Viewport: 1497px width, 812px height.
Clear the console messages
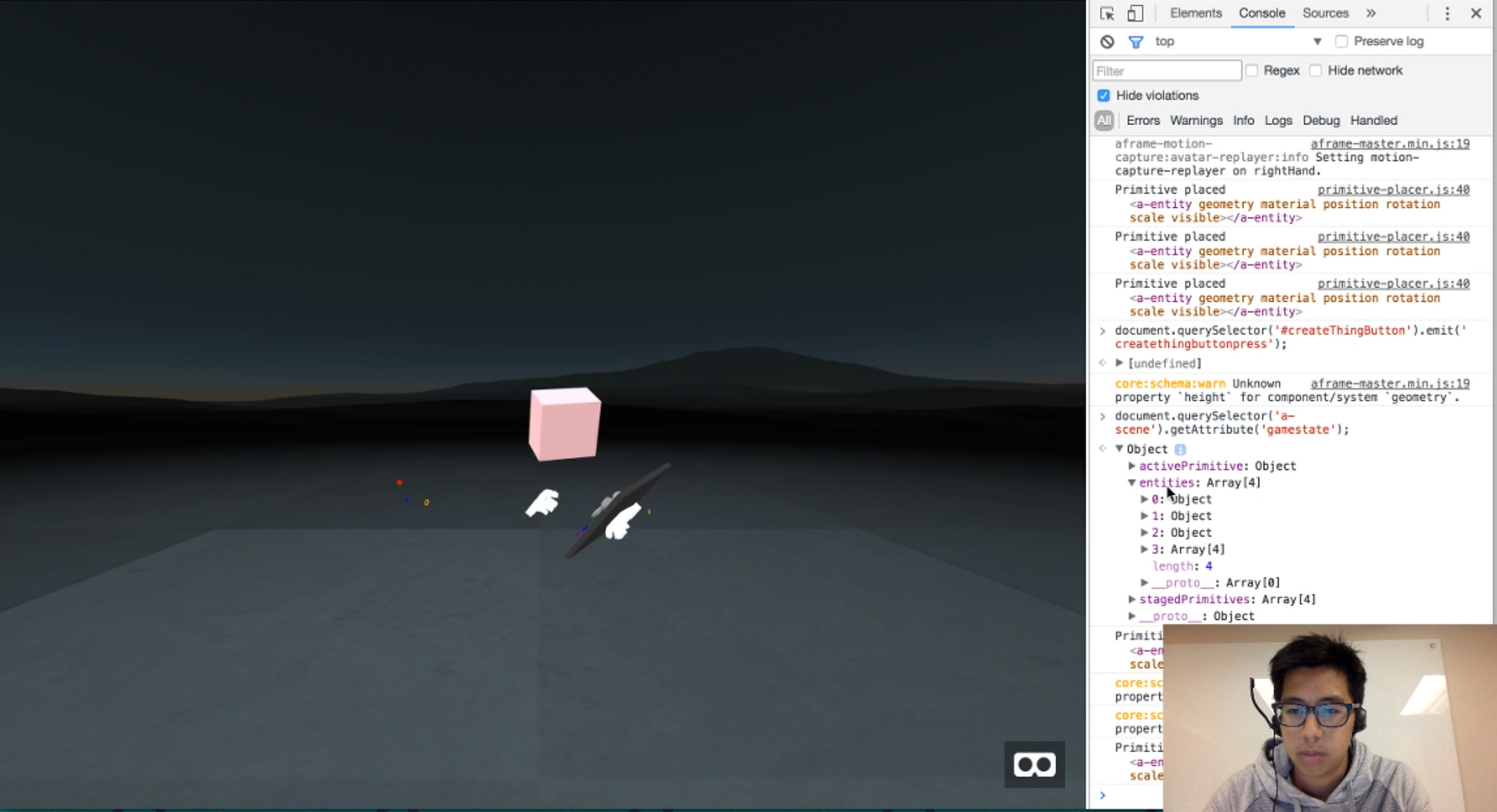point(1106,41)
